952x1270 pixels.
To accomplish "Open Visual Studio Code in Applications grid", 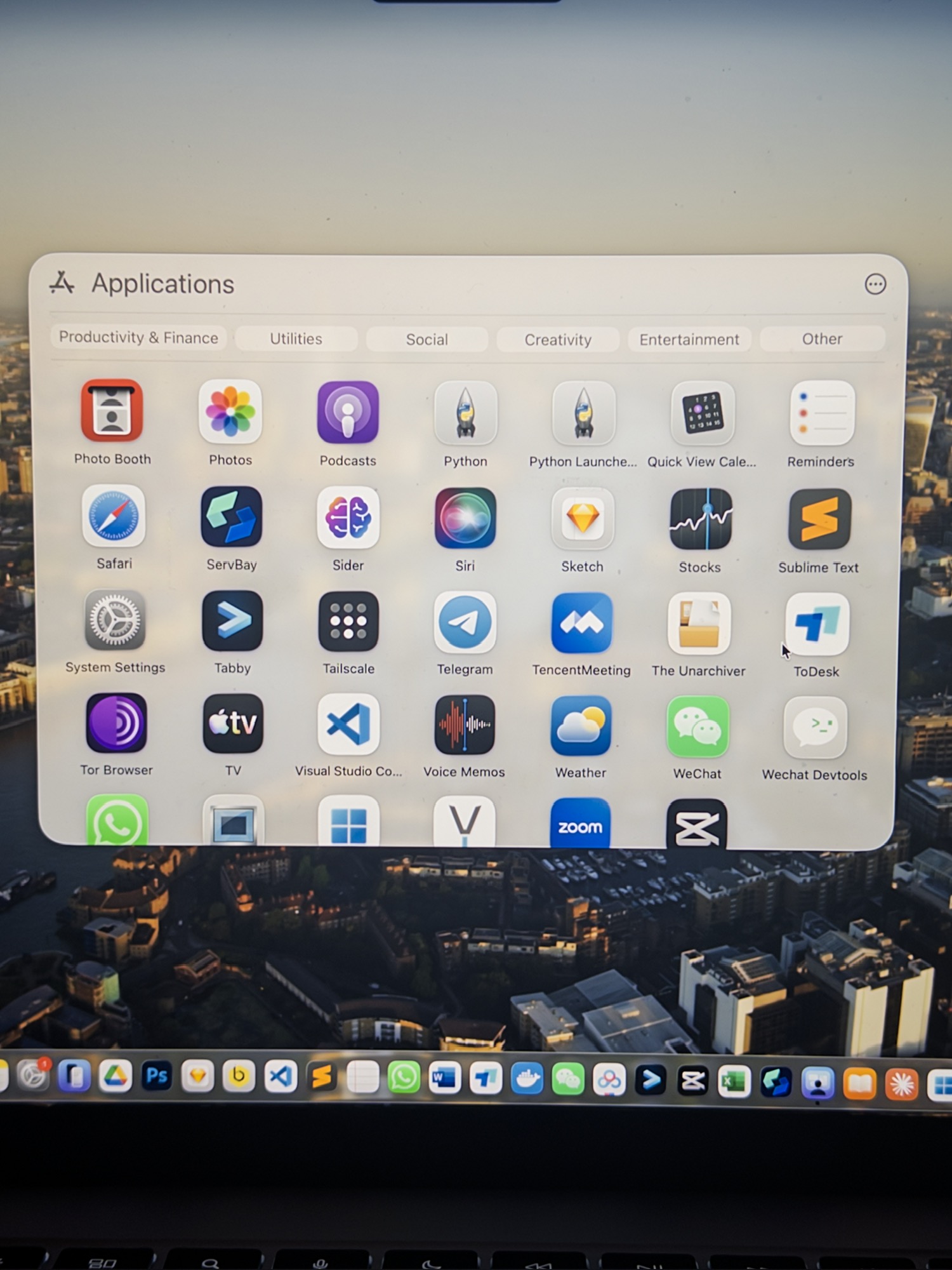I will pyautogui.click(x=348, y=725).
